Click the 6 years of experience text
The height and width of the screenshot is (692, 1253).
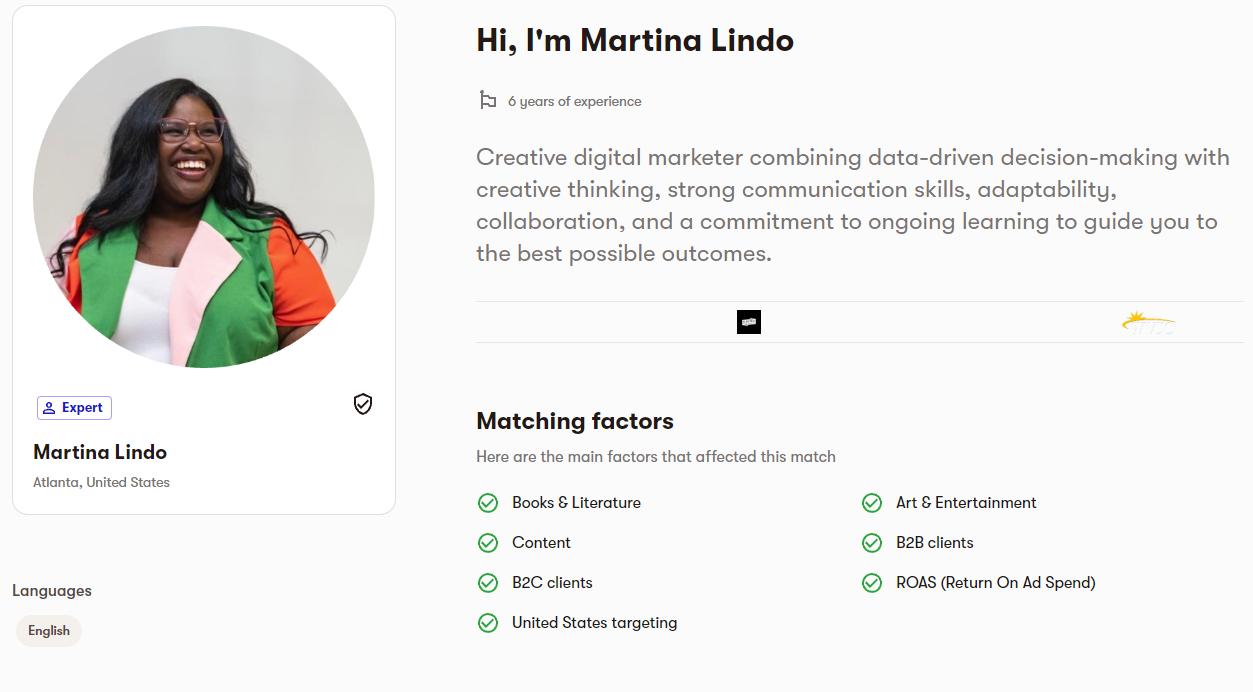click(575, 101)
